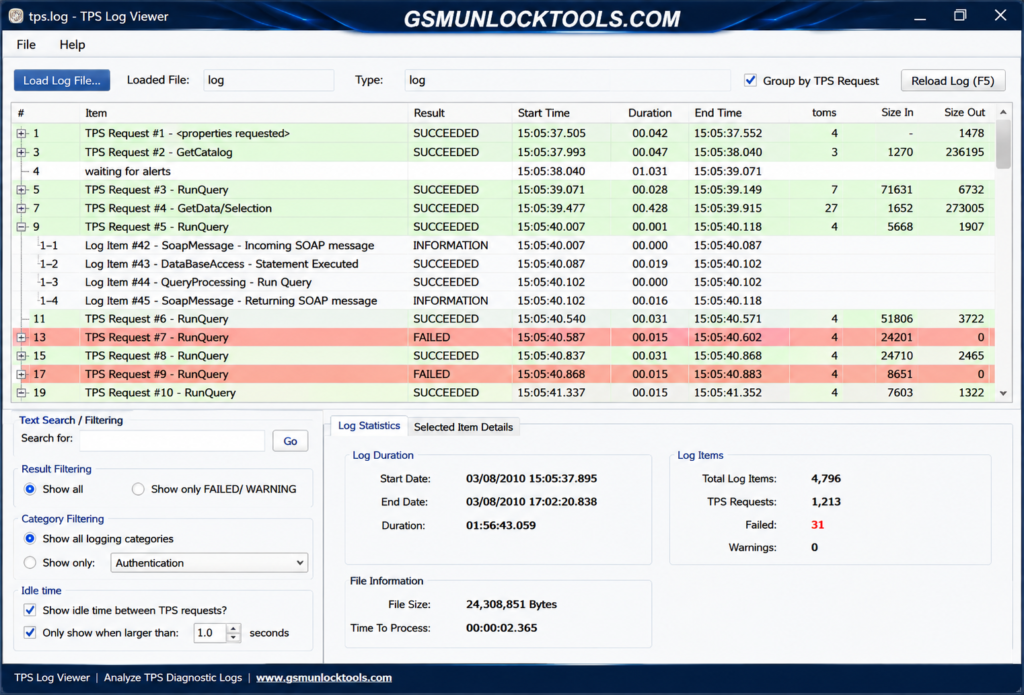Screen dimensions: 1024x695
Task: Expand TPS Request #1 row
Action: click(22, 133)
